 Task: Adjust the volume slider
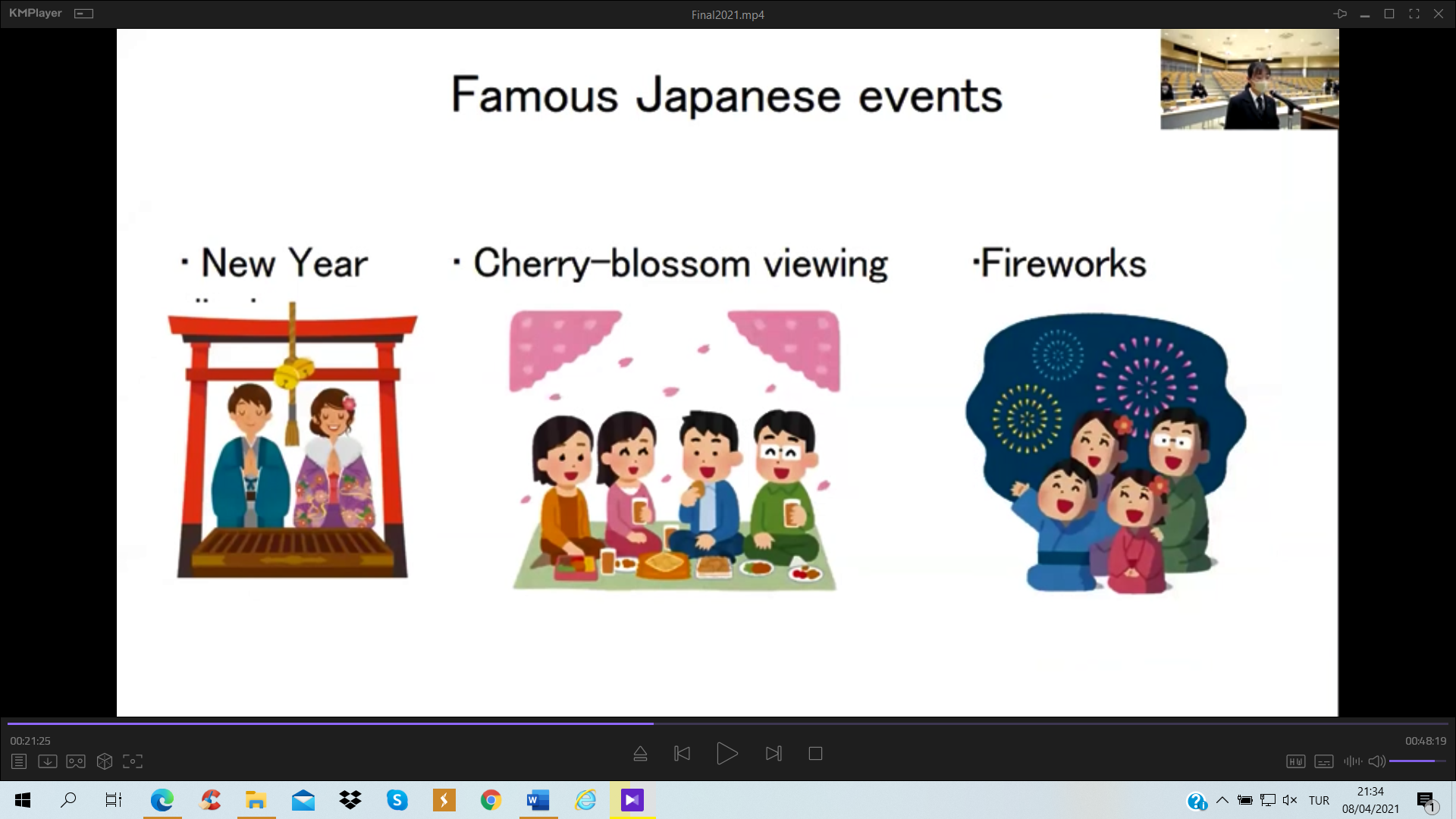tap(1417, 761)
